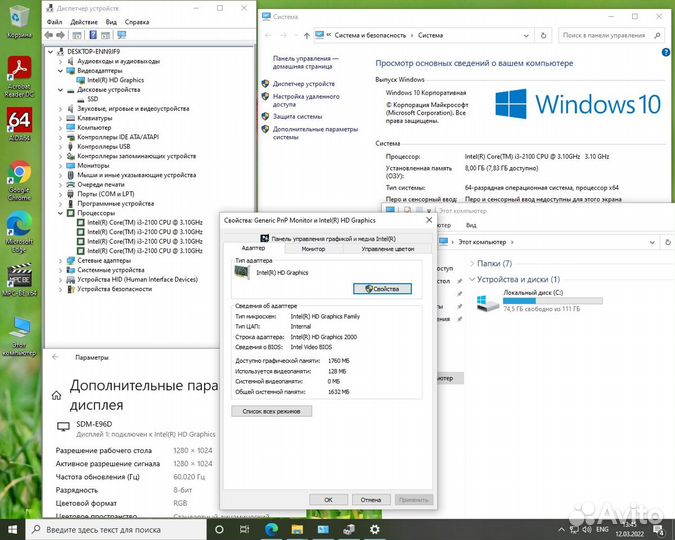Open the notification center icon
Screen dimensions: 675x540
[x=659, y=530]
